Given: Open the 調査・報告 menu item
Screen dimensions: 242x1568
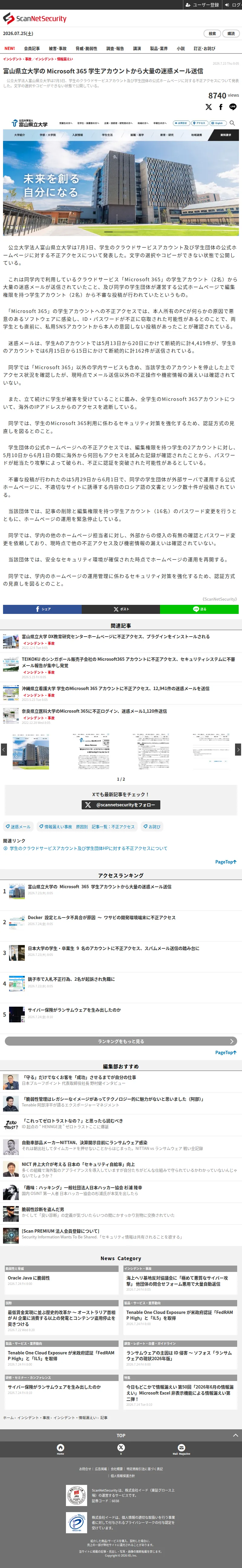Looking at the screenshot, I should (x=115, y=49).
